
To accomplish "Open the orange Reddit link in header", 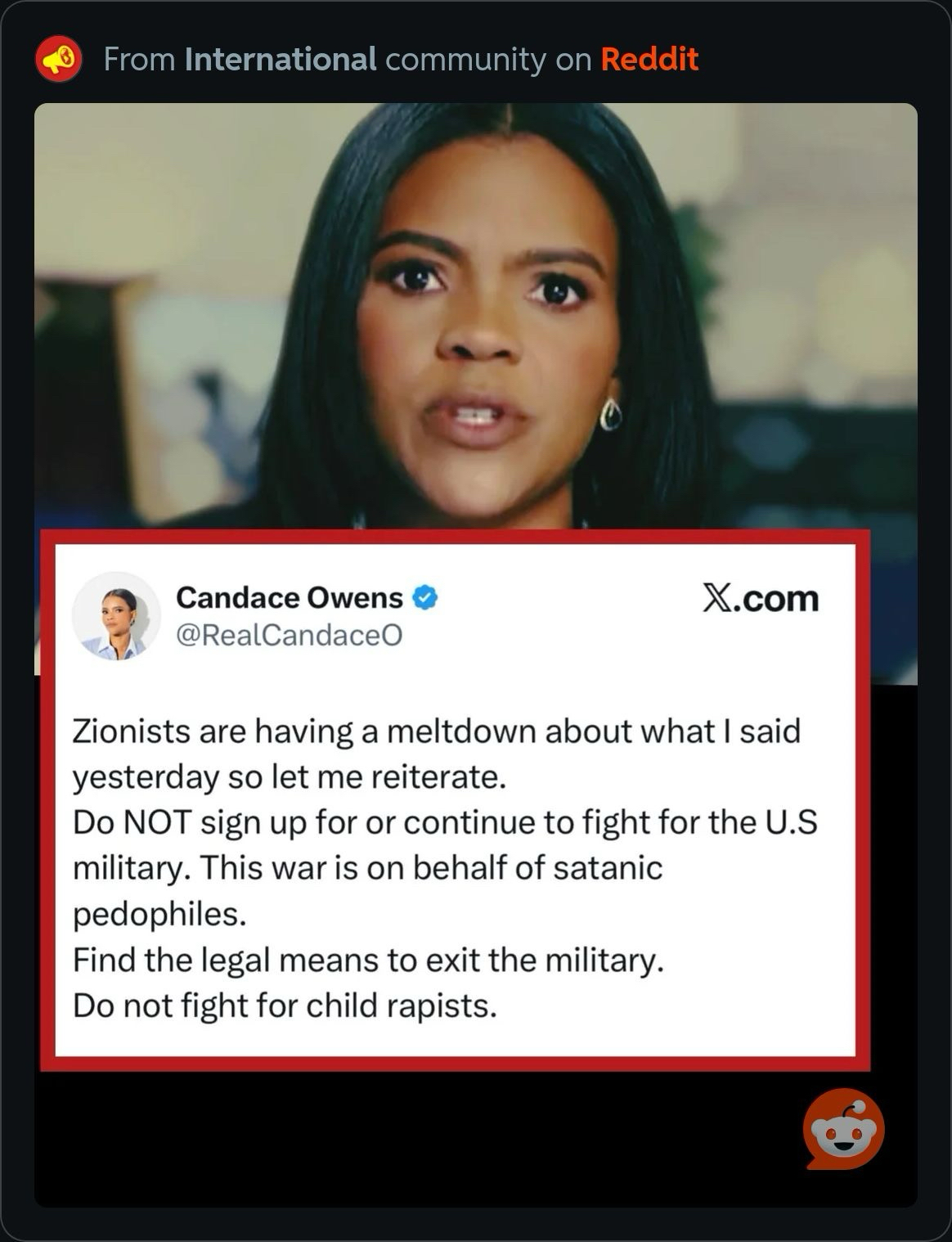I will coord(649,59).
